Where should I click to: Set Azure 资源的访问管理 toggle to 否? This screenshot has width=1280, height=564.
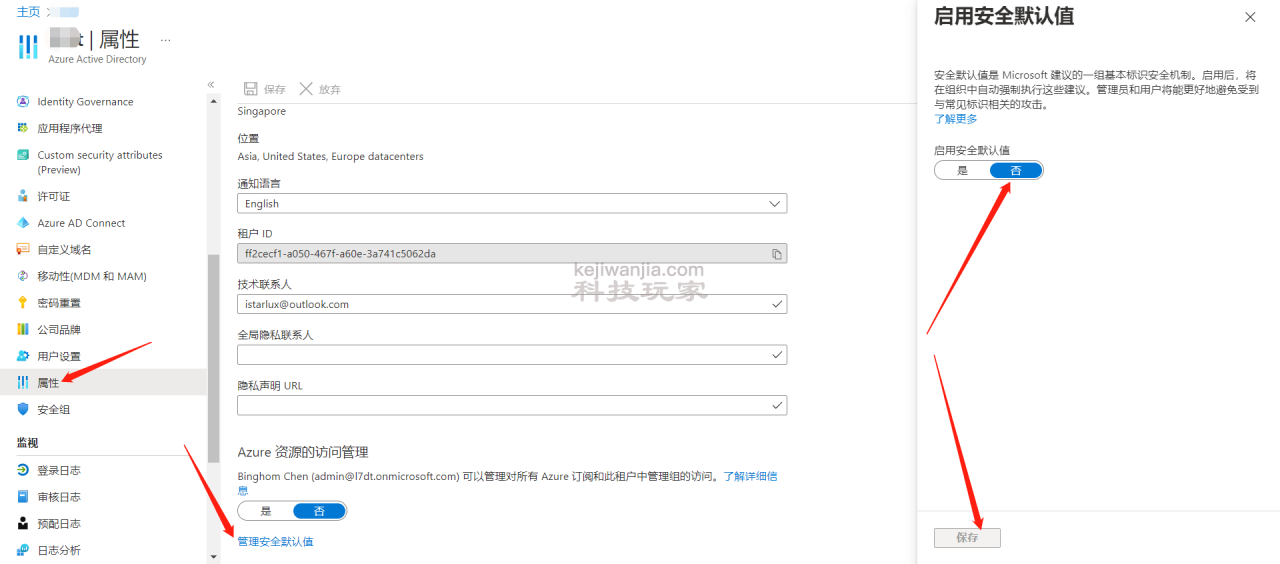tap(319, 511)
